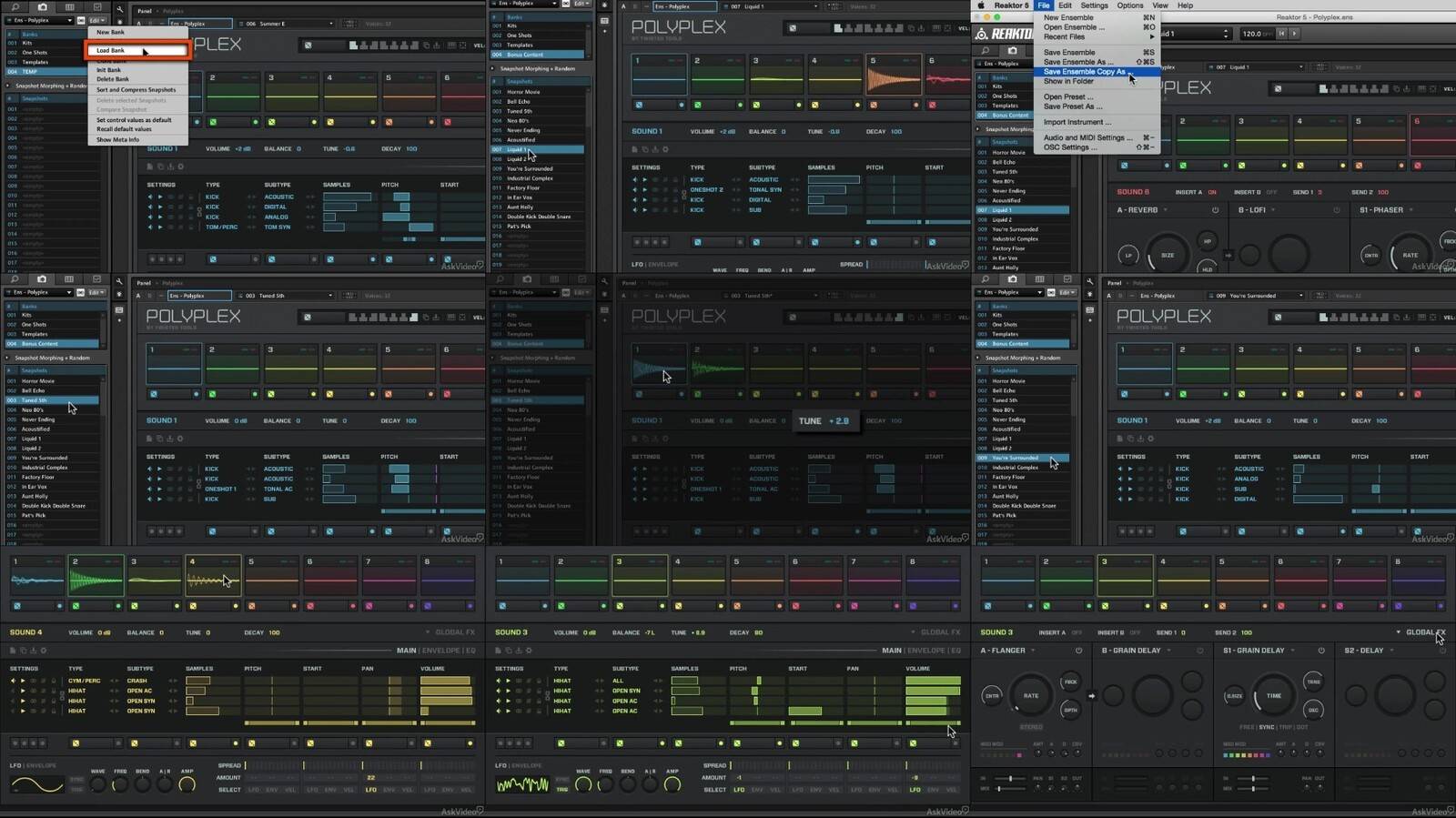Click play transport icon beside 120.0 tempo

tap(1294, 34)
